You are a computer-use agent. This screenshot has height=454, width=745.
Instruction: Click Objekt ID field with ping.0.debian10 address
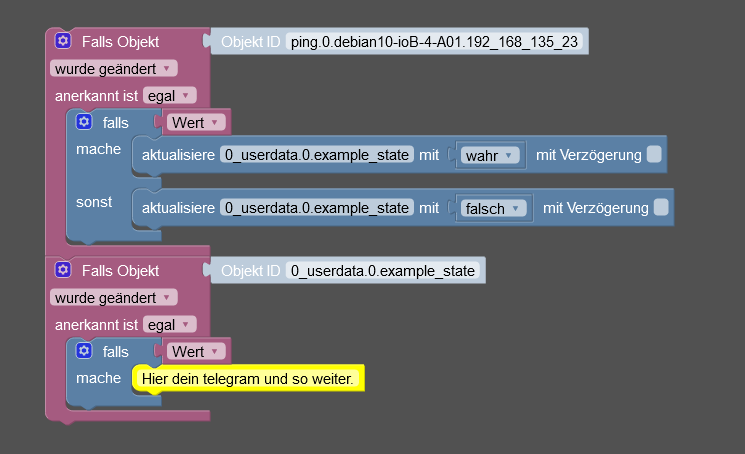tap(434, 42)
